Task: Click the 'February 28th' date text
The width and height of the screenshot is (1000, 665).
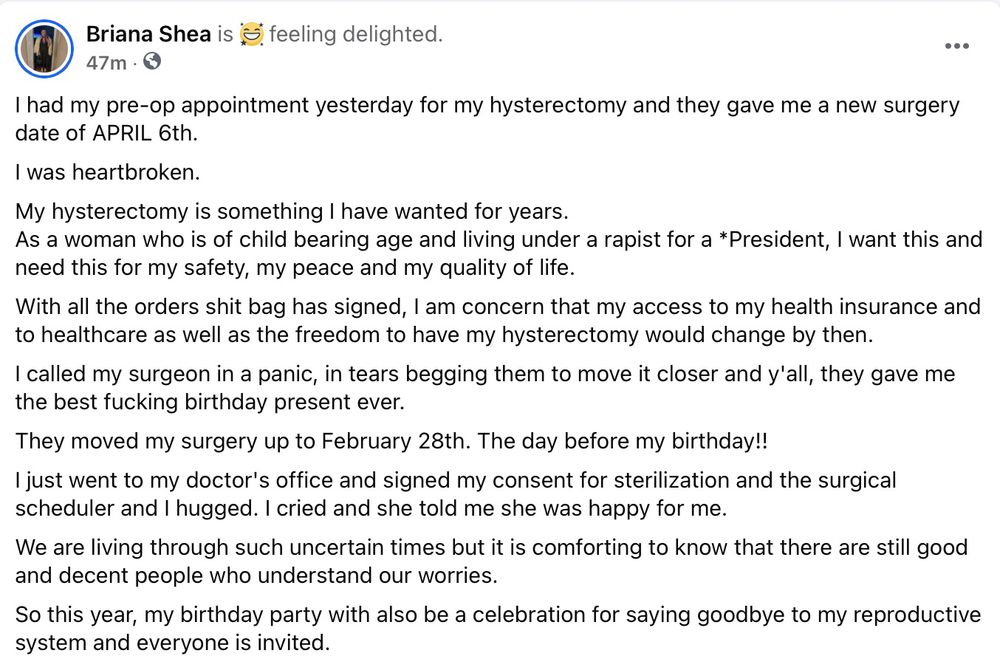Action: point(393,441)
